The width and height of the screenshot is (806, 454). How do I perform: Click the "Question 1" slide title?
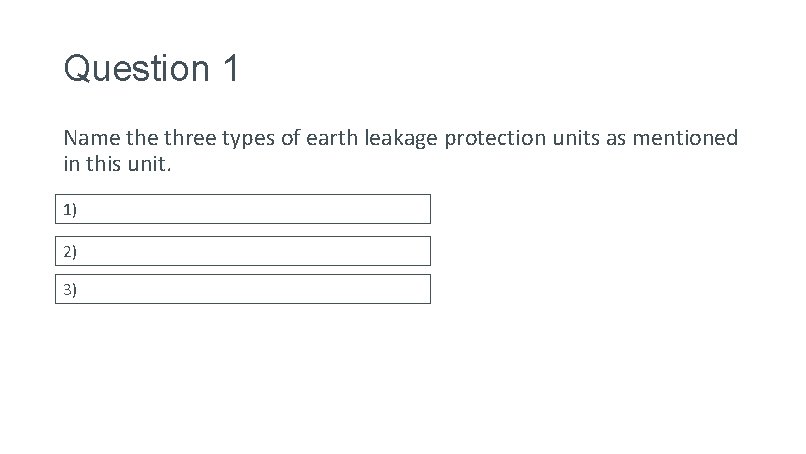151,69
